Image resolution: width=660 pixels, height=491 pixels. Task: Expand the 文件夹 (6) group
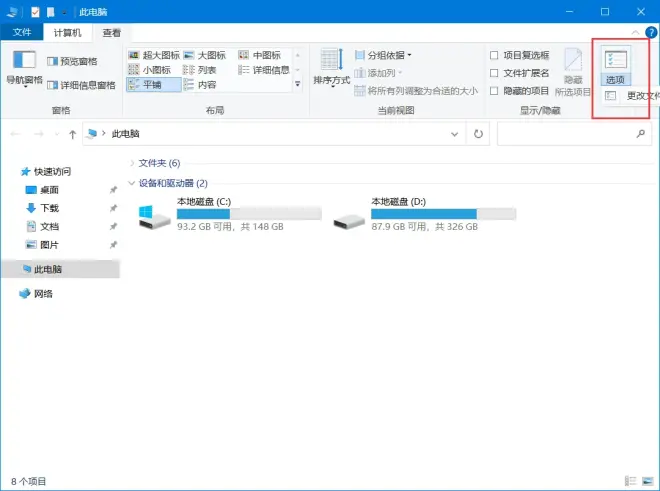(132, 163)
